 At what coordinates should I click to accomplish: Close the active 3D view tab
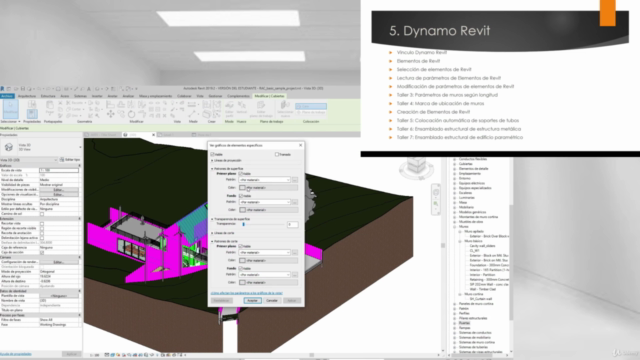(x=153, y=135)
